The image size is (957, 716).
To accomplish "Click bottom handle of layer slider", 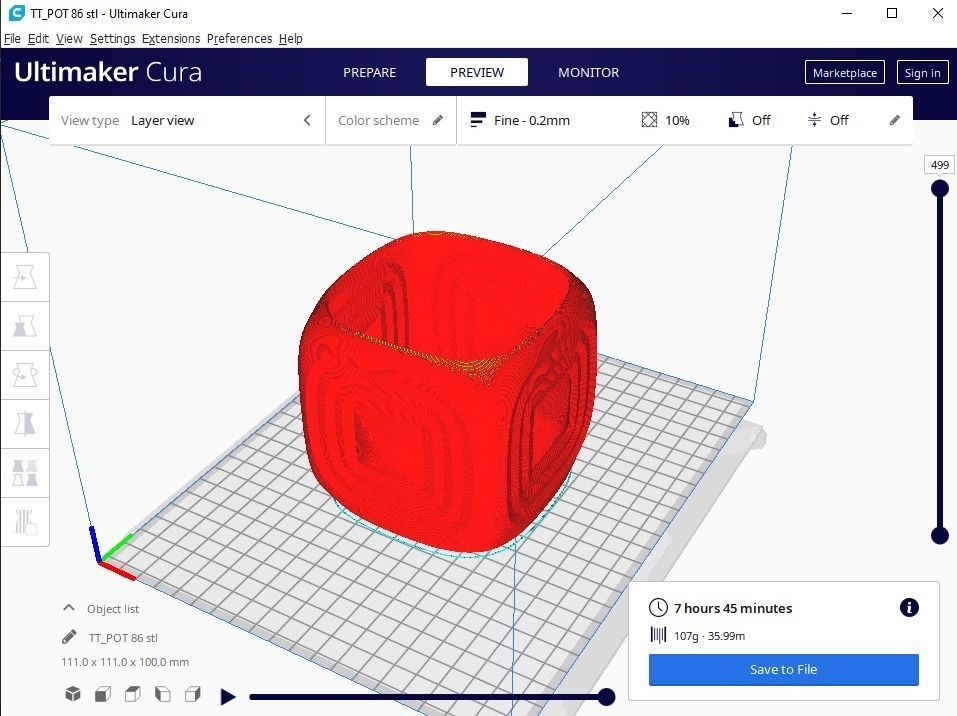I will [940, 535].
